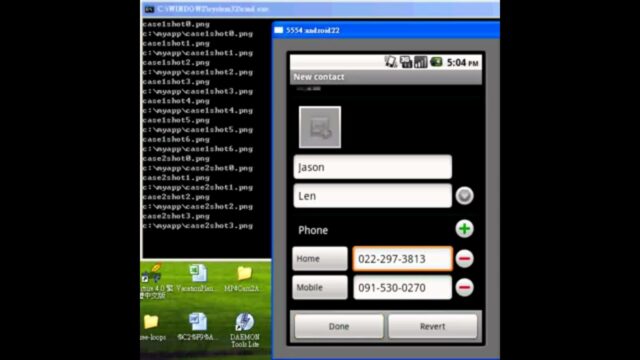Click the command prompt window title icon
Viewport: 640px width, 360px height.
pos(149,9)
